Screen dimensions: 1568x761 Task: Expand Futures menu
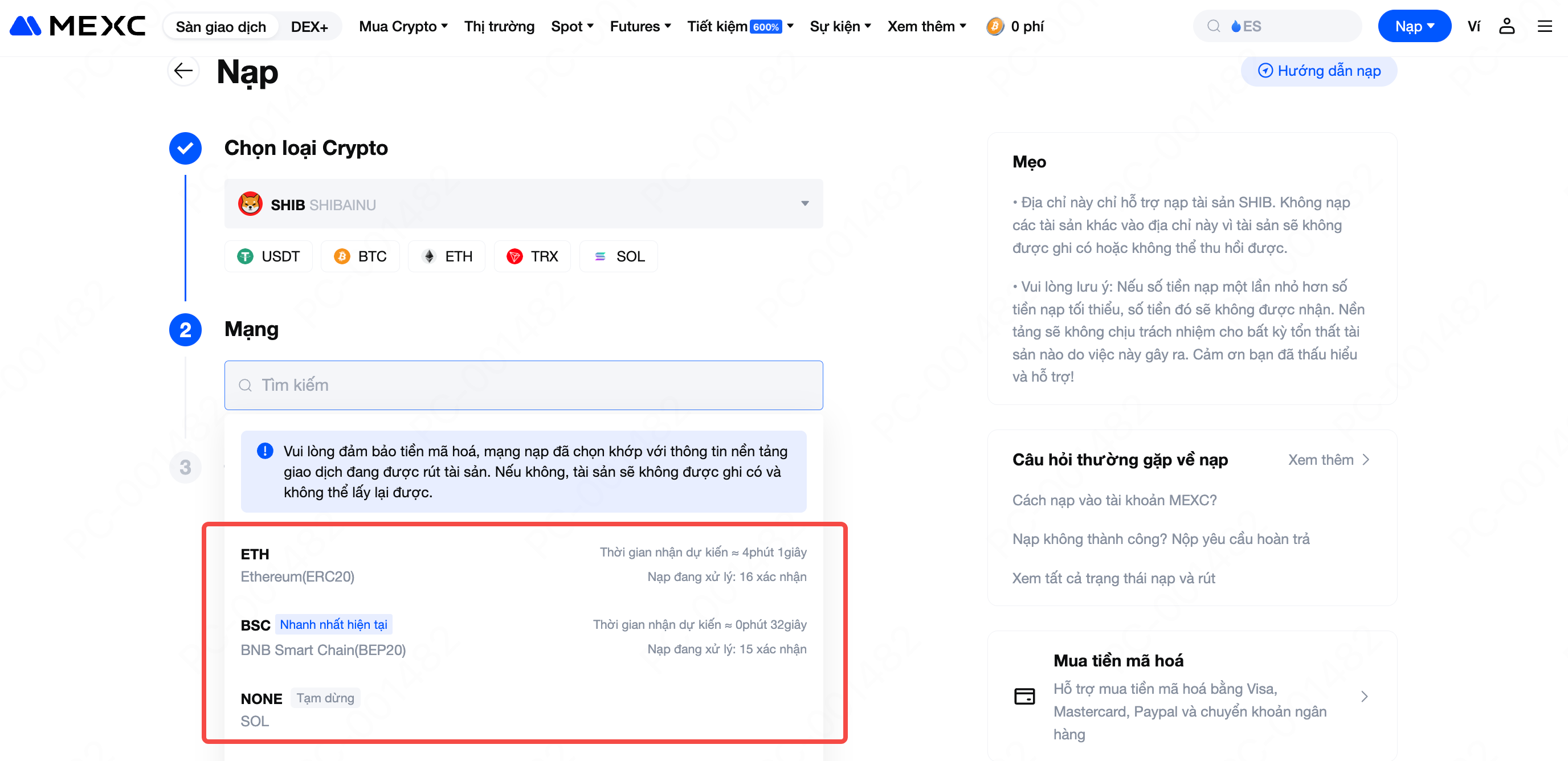coord(640,26)
